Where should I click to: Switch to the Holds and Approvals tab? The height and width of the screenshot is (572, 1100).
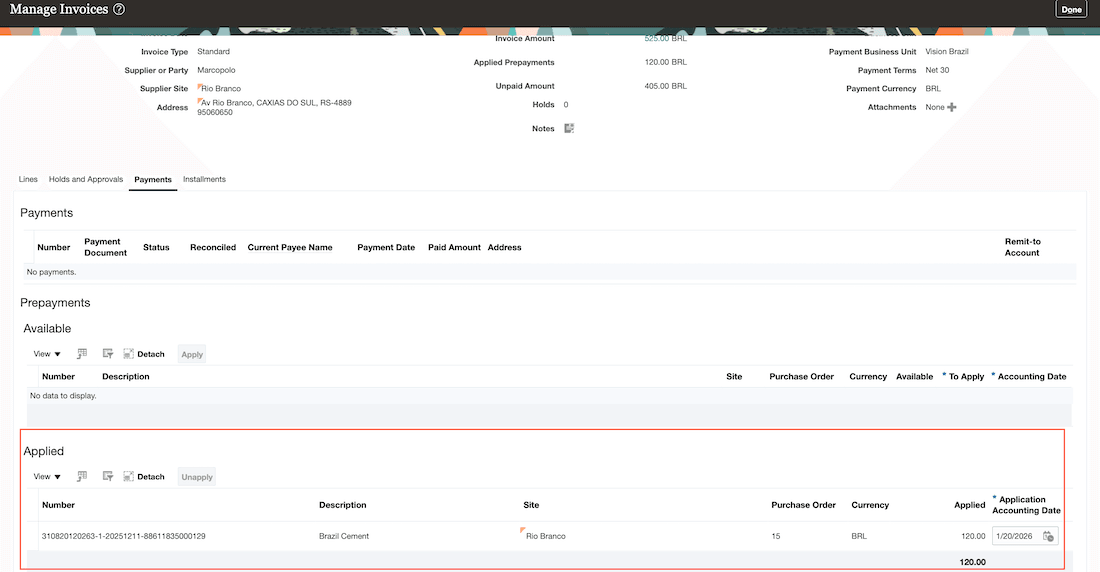86,179
